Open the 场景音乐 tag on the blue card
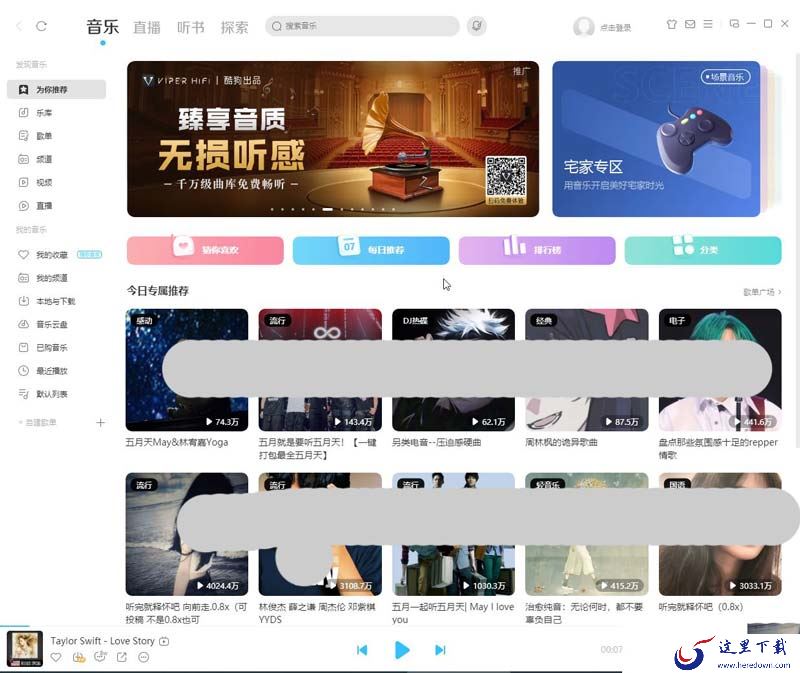This screenshot has width=800, height=673. click(725, 77)
